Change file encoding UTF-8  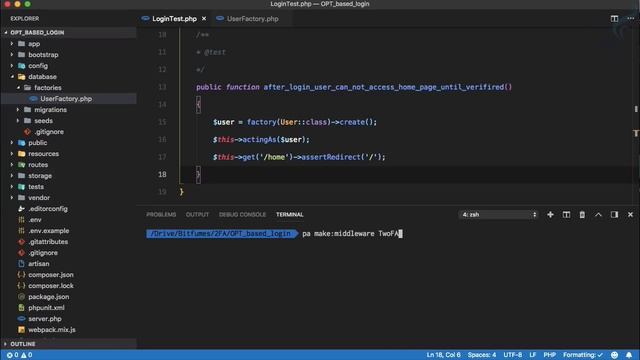(512, 355)
